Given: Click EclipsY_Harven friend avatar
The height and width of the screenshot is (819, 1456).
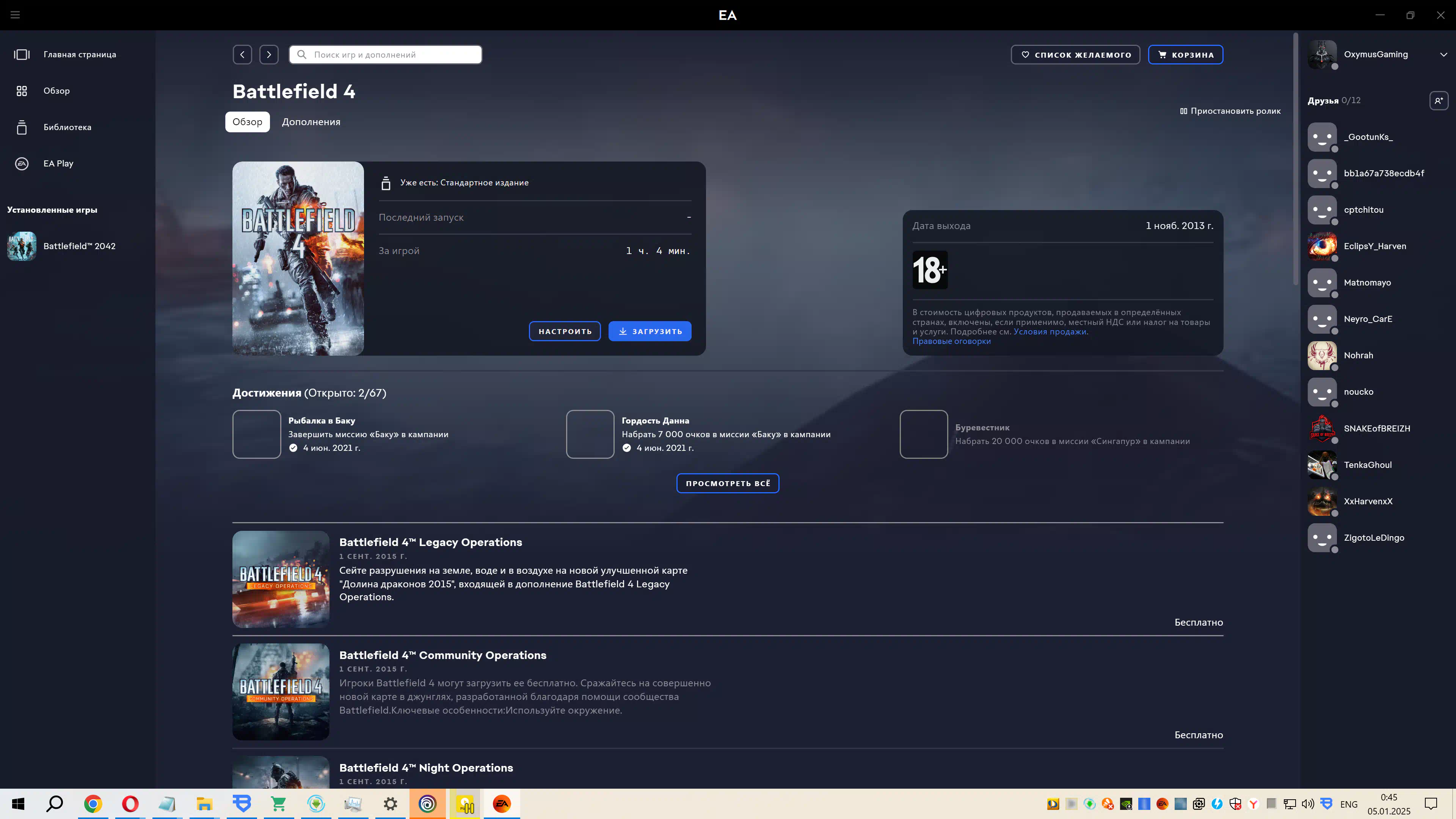Looking at the screenshot, I should [x=1322, y=246].
